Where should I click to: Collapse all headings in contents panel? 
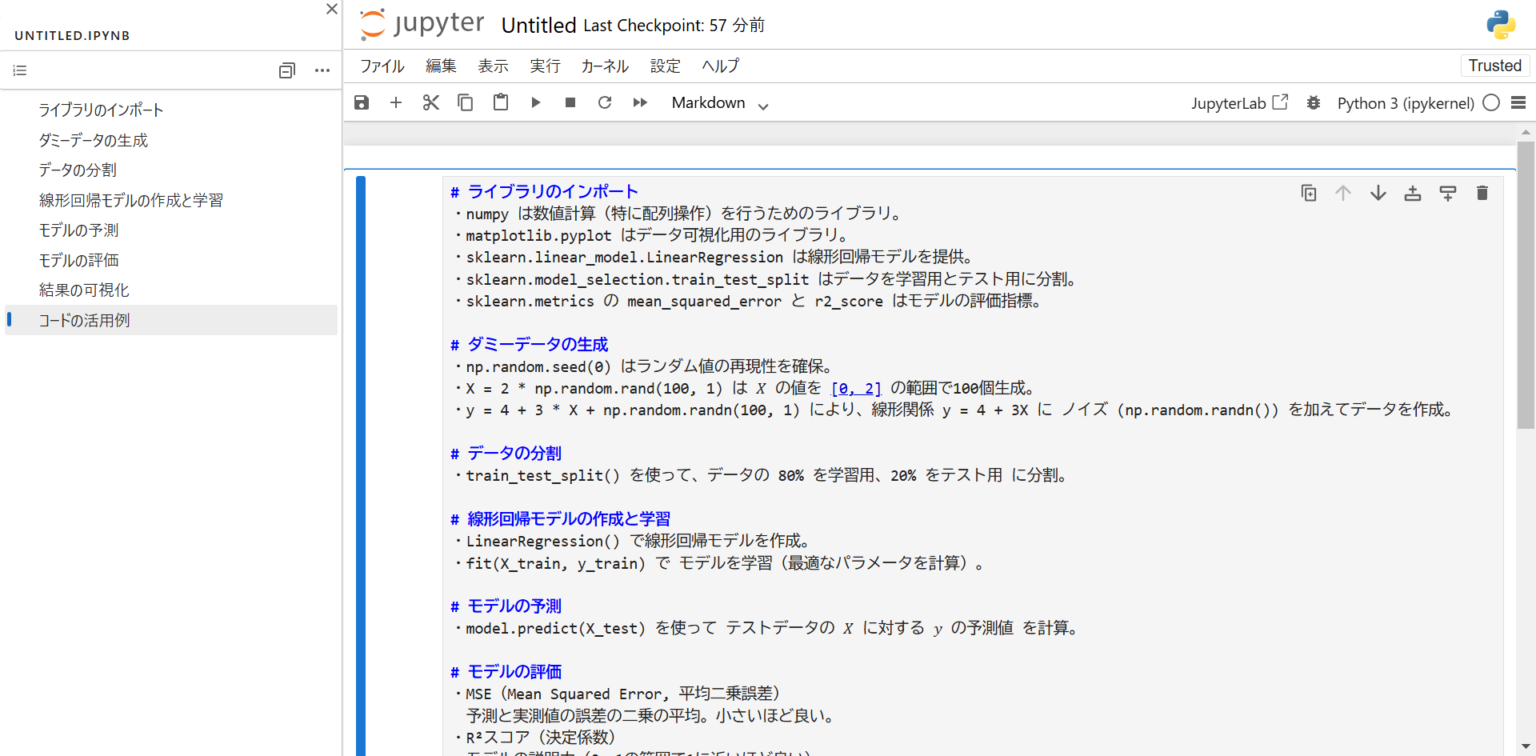[287, 71]
